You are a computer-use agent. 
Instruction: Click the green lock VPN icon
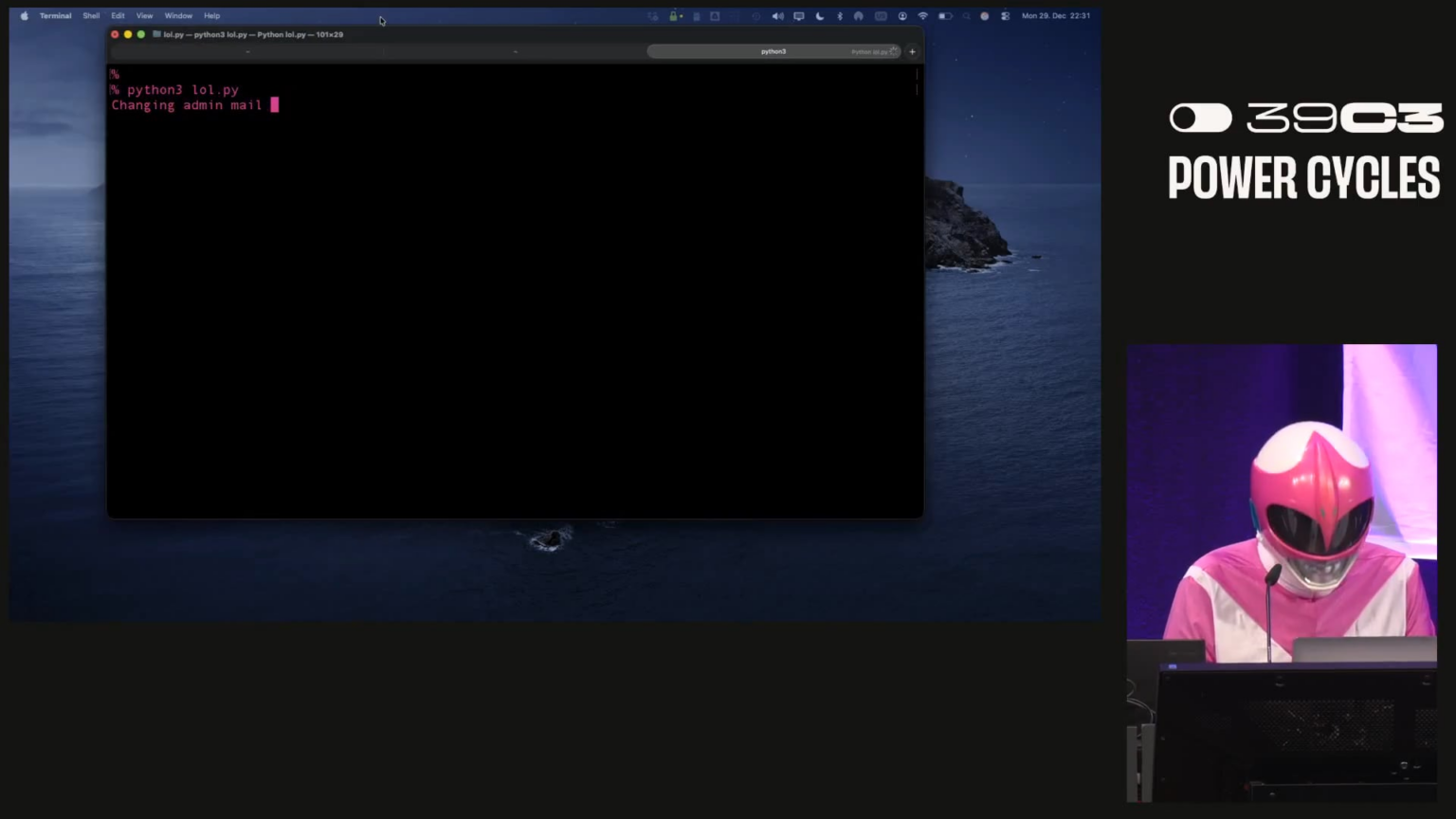(674, 16)
